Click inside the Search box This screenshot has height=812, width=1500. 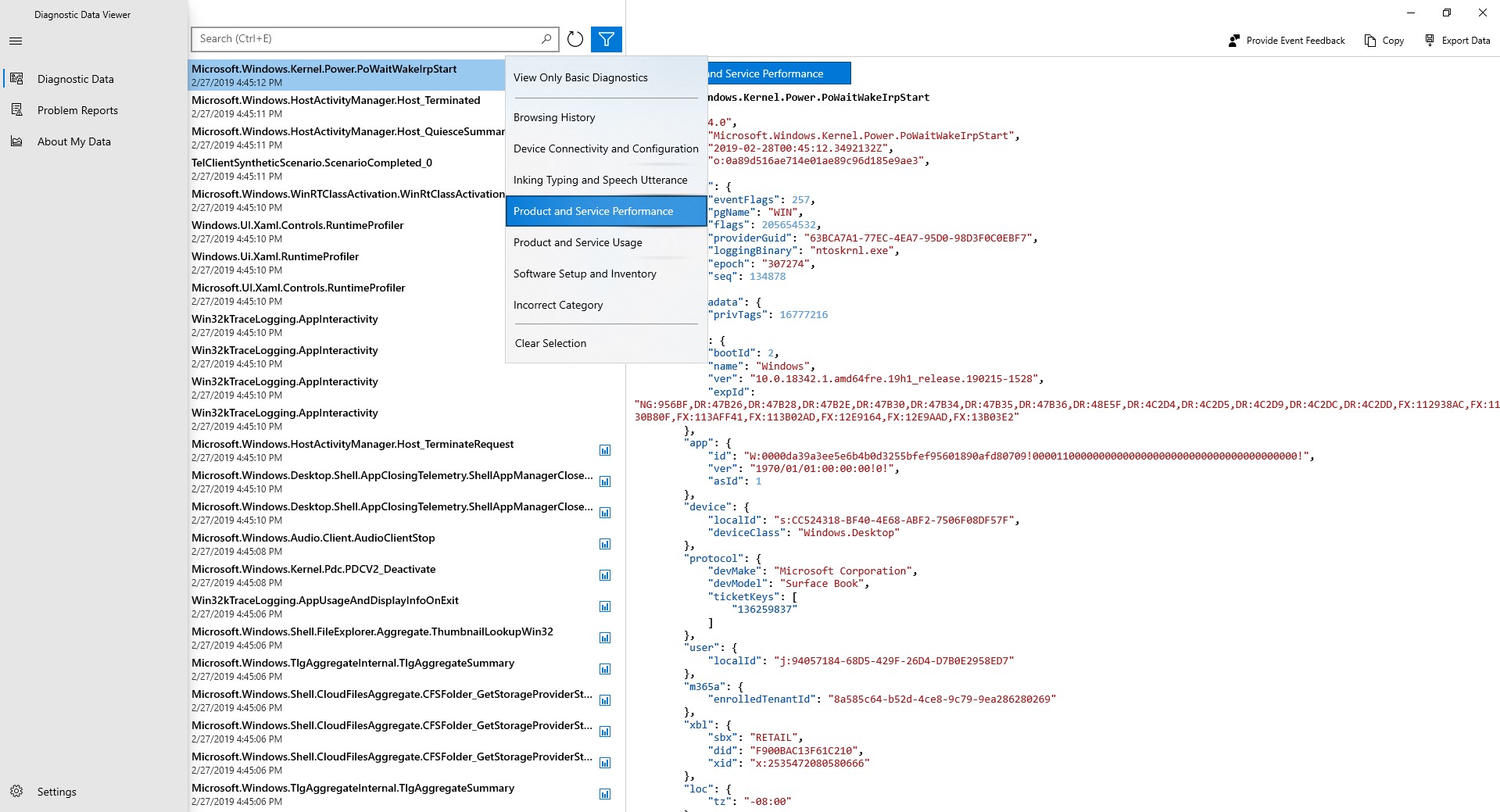[367, 38]
